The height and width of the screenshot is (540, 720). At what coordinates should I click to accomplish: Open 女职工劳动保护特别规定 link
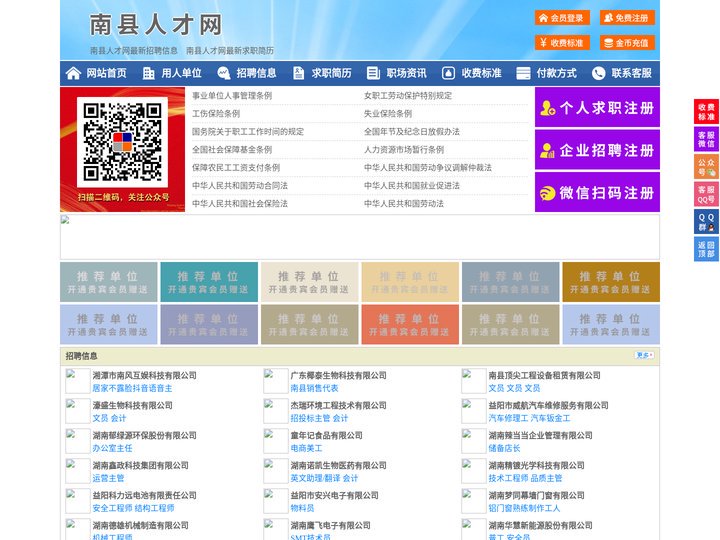(x=408, y=96)
